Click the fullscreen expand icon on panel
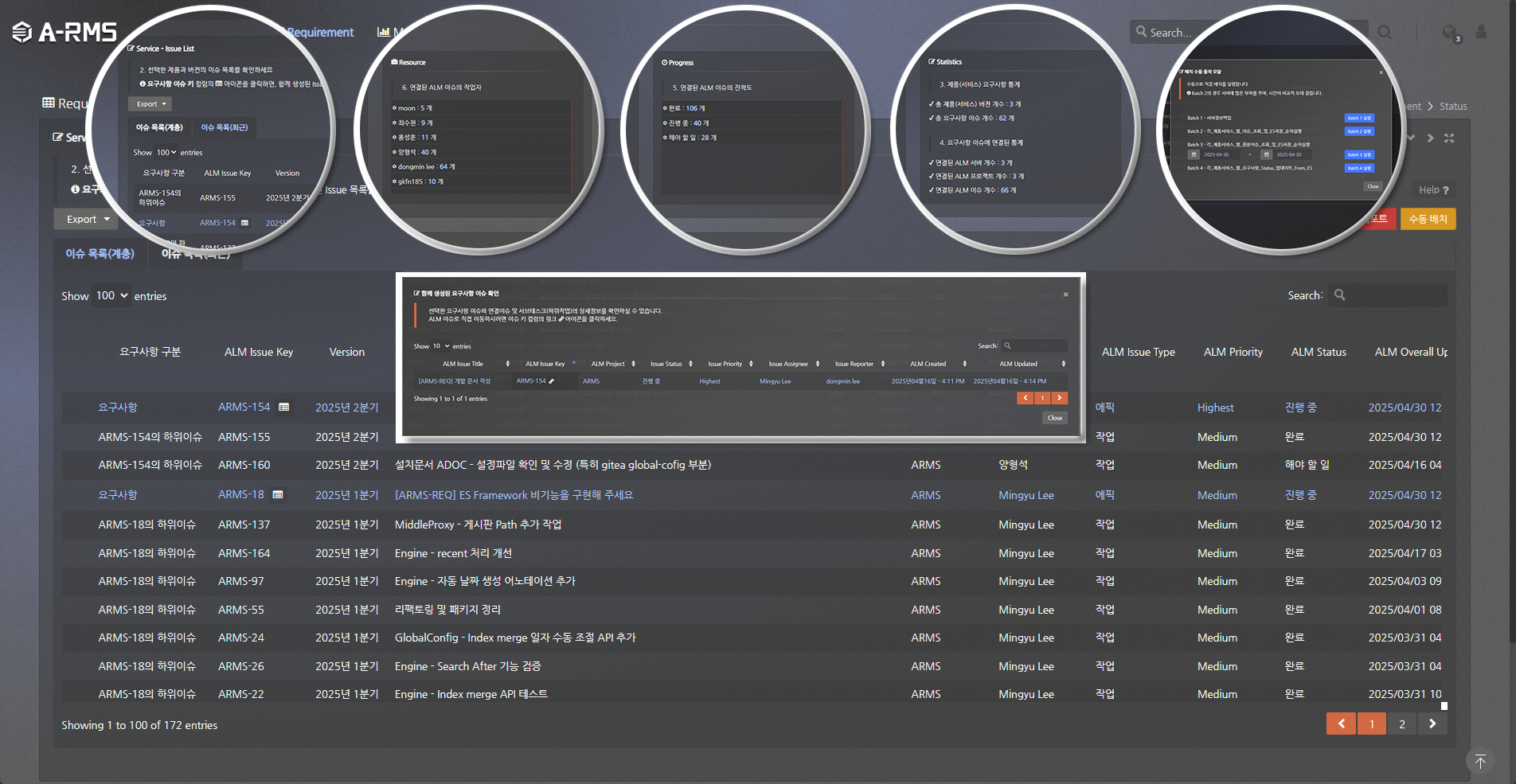Viewport: 1516px width, 784px height. (1449, 138)
